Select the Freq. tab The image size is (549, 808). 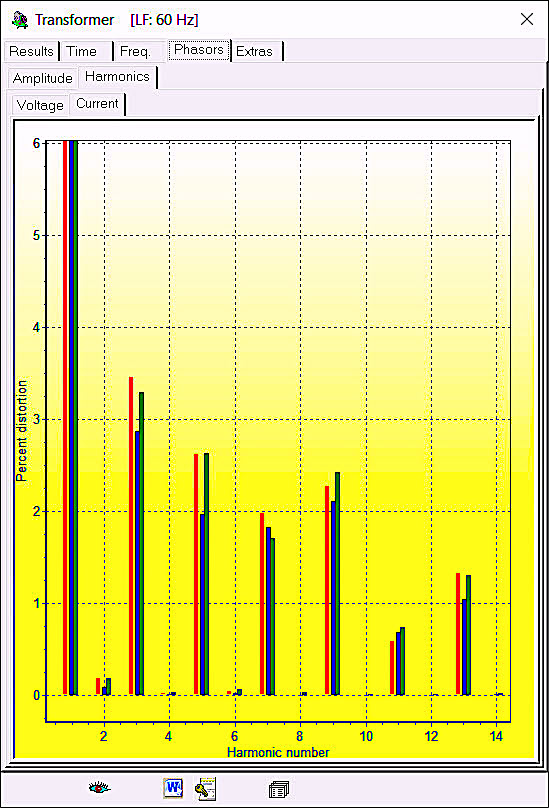135,52
